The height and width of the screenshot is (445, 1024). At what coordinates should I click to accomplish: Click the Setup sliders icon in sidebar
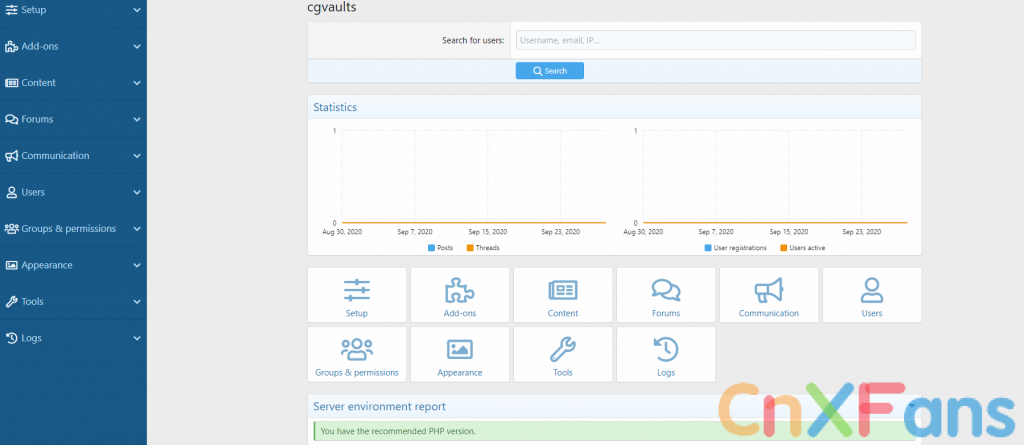(12, 10)
